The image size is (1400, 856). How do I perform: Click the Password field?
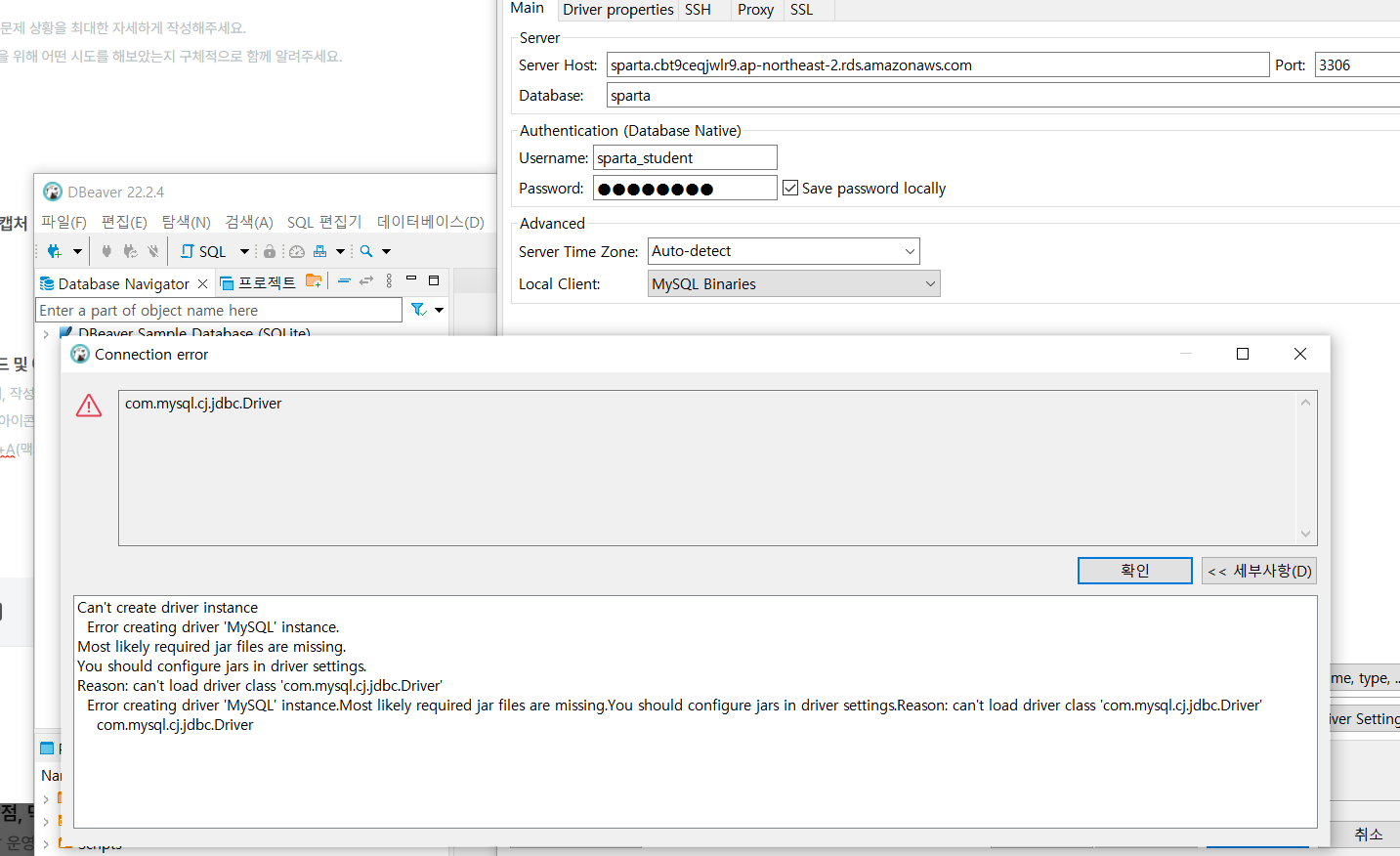[x=685, y=188]
